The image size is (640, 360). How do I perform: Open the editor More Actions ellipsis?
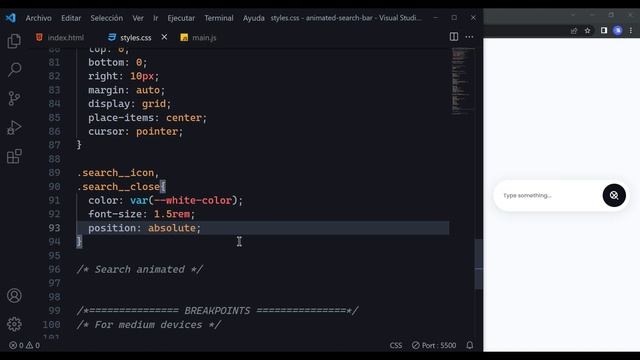469,37
